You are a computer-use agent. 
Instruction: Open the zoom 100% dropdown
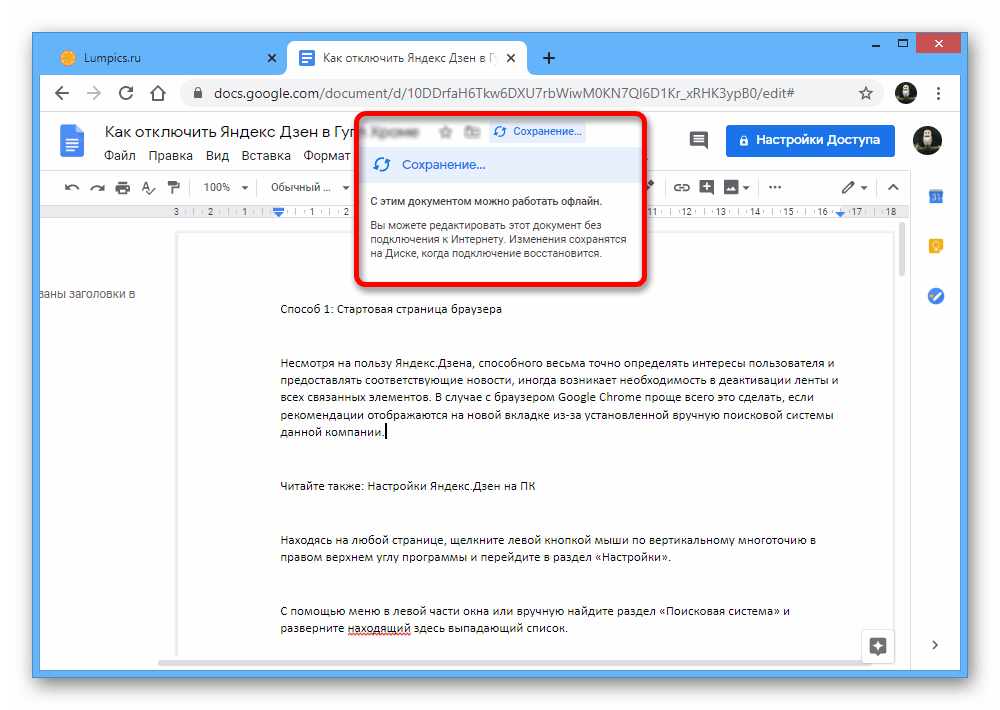coord(225,188)
